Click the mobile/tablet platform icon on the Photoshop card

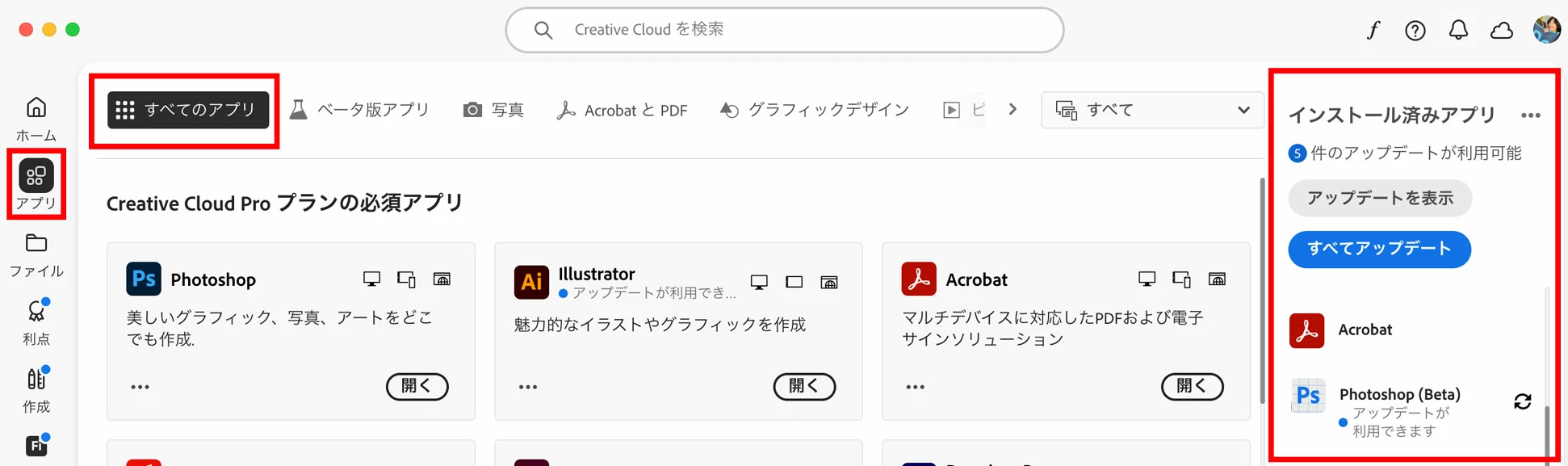(x=406, y=279)
